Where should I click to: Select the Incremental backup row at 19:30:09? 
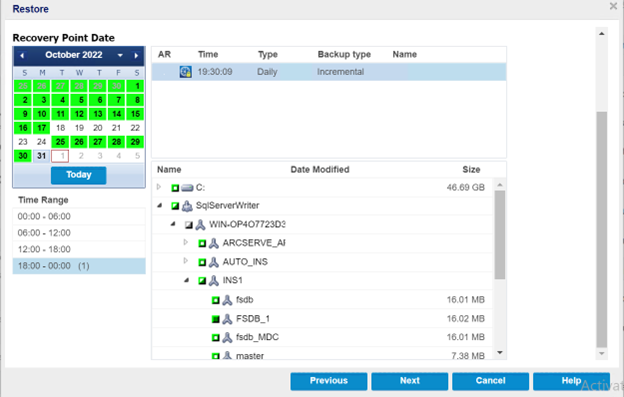[x=329, y=72]
